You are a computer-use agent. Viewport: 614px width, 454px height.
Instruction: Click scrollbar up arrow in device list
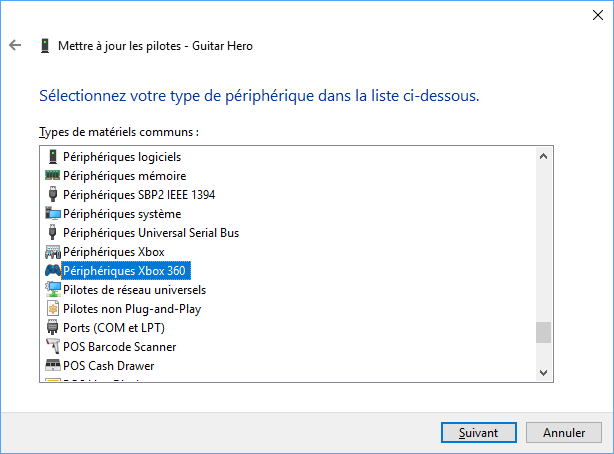tap(543, 156)
